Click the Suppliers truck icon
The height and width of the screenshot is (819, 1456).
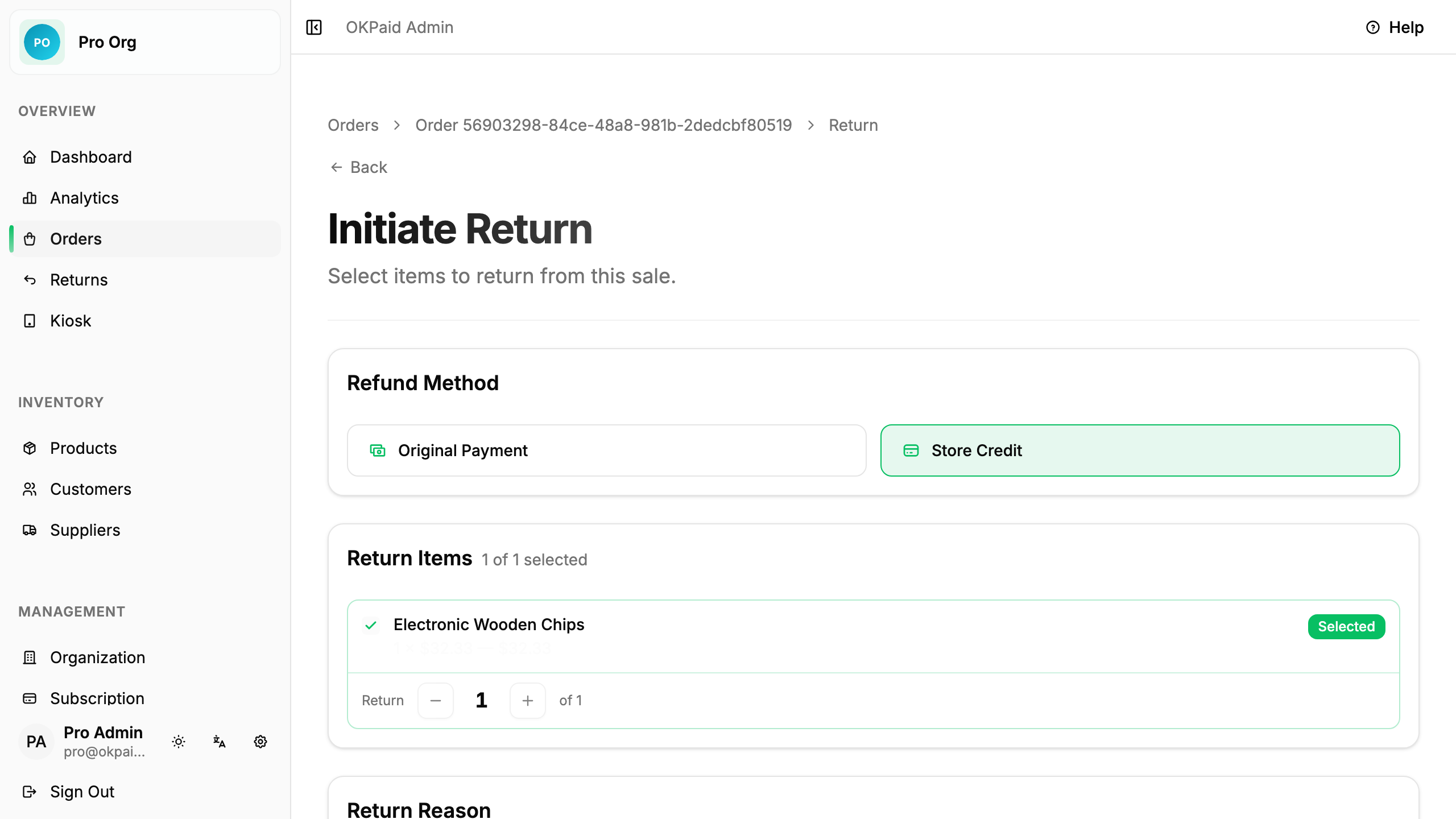[x=30, y=530]
